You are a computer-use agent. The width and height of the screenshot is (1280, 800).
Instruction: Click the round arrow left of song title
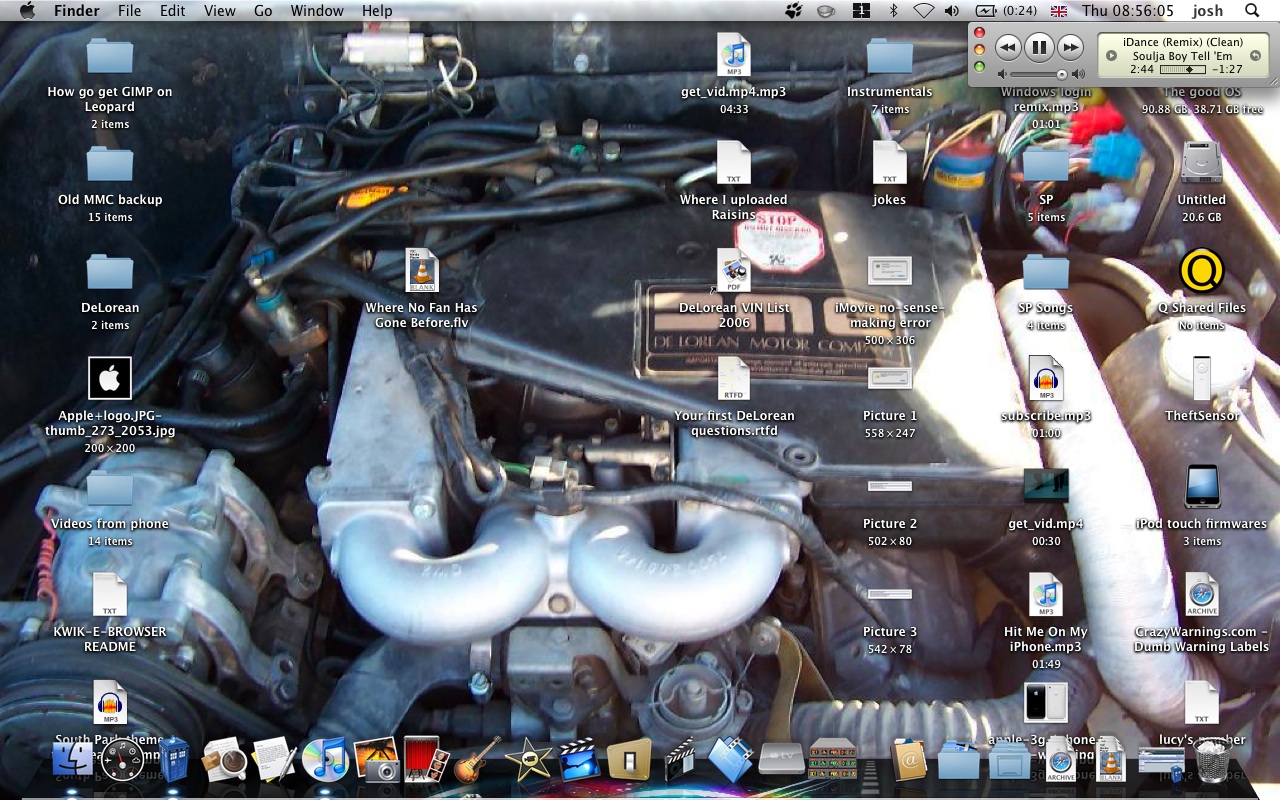point(1110,55)
